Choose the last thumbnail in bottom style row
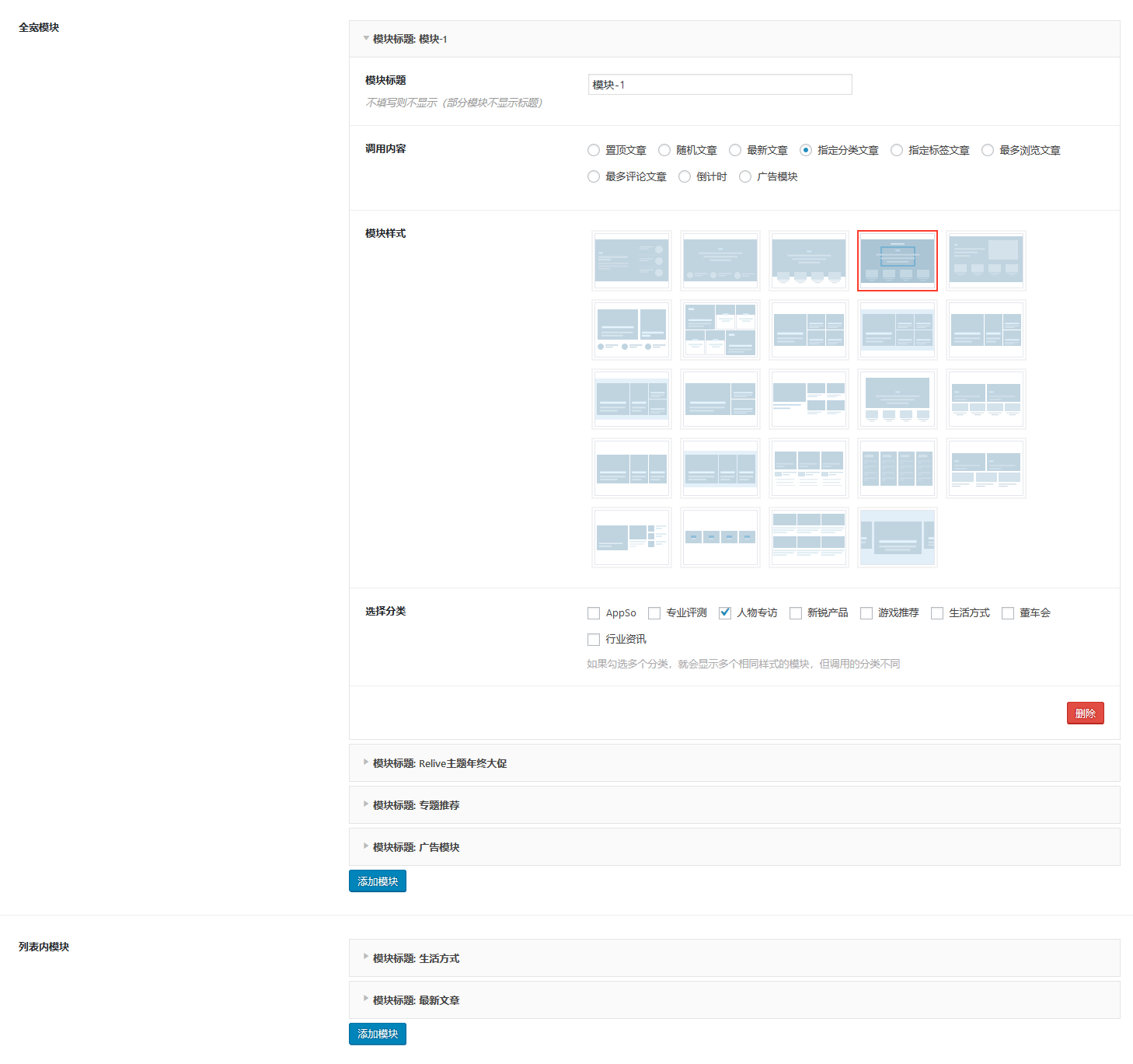The image size is (1133, 1064). click(897, 538)
